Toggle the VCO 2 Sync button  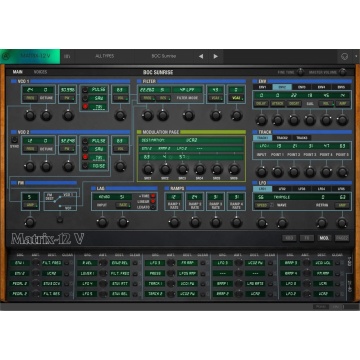click(x=14, y=140)
